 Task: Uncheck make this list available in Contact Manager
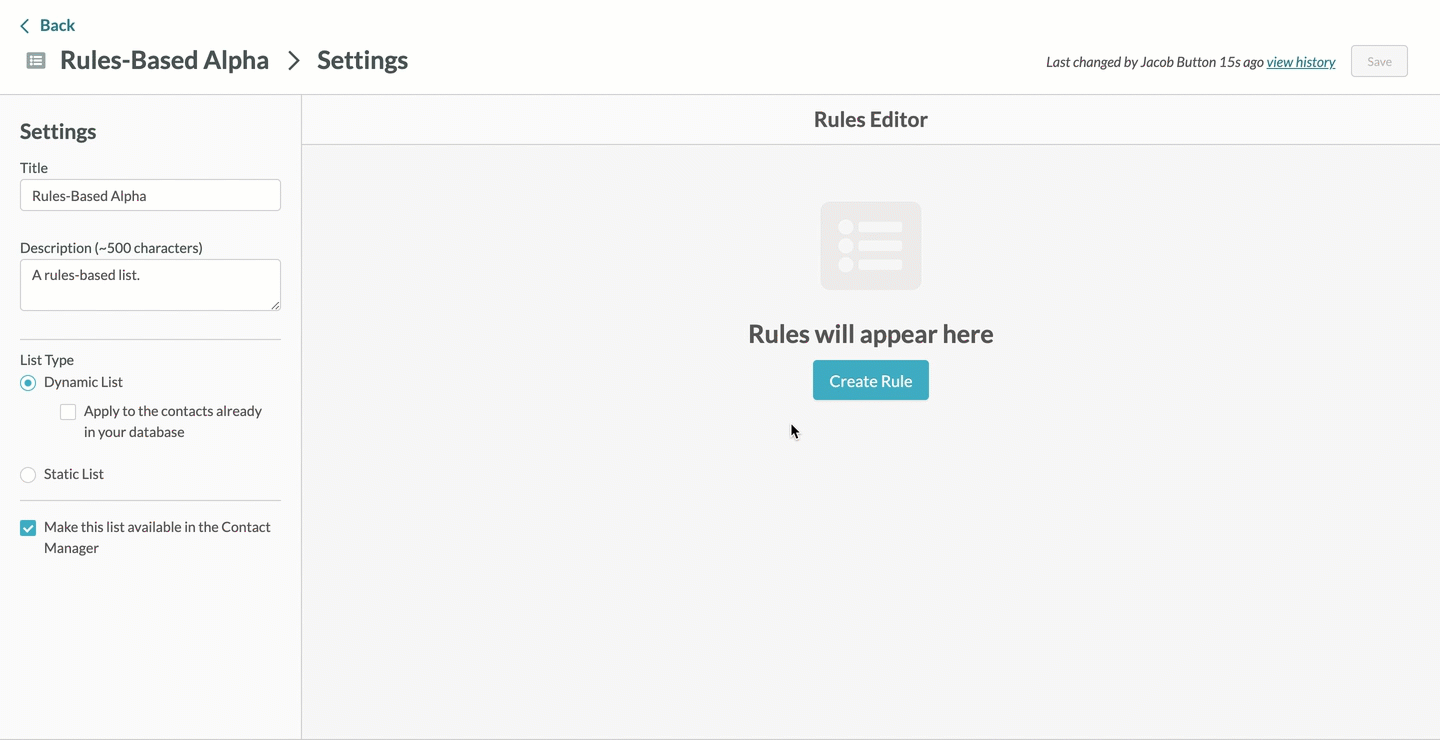(27, 527)
